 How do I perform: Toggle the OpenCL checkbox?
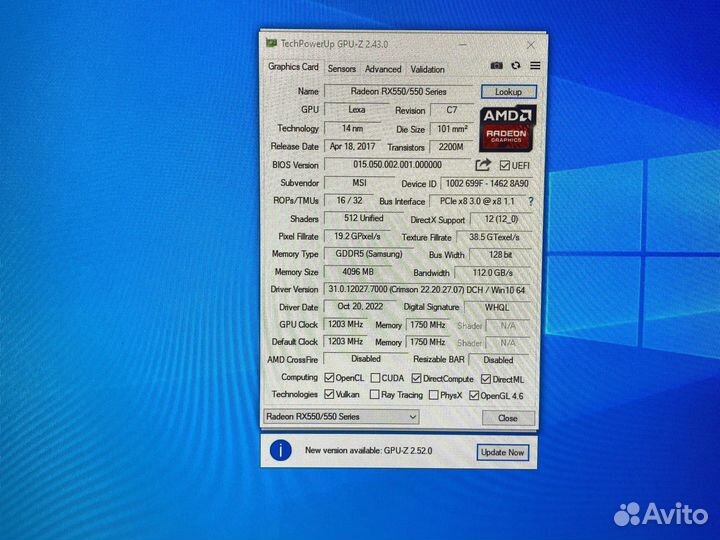click(329, 377)
